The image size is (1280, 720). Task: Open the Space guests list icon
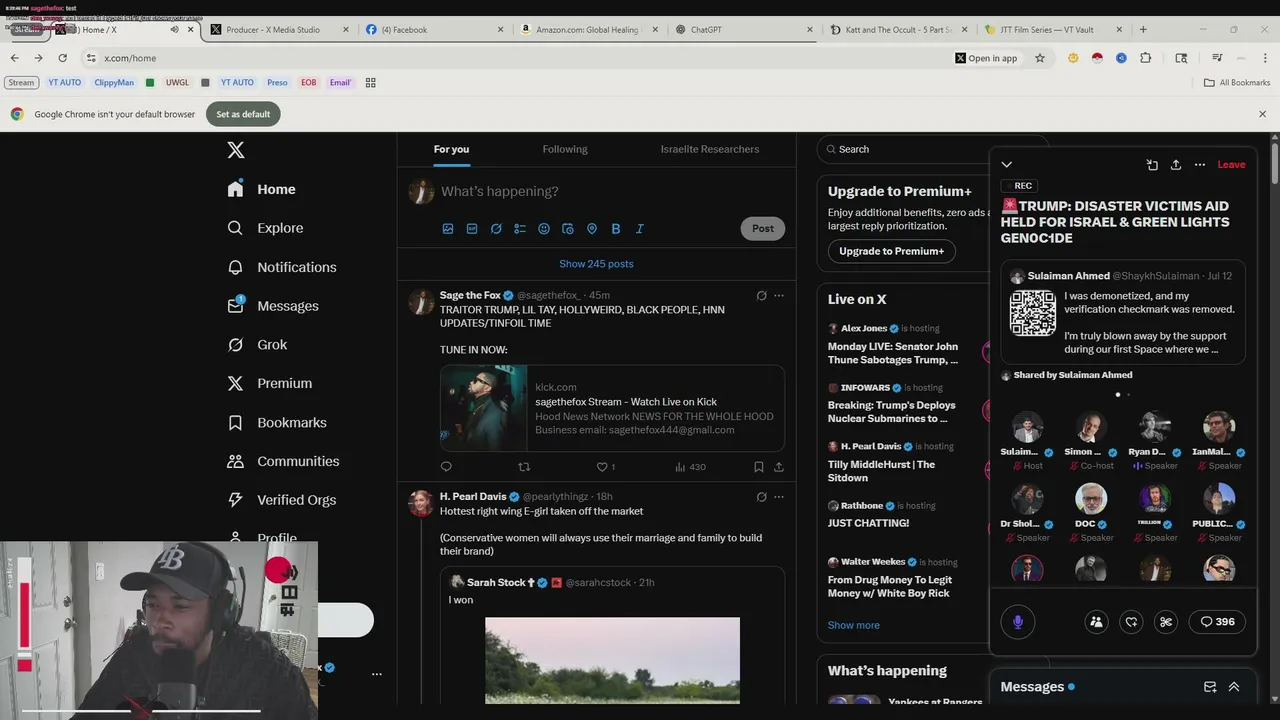(1096, 622)
